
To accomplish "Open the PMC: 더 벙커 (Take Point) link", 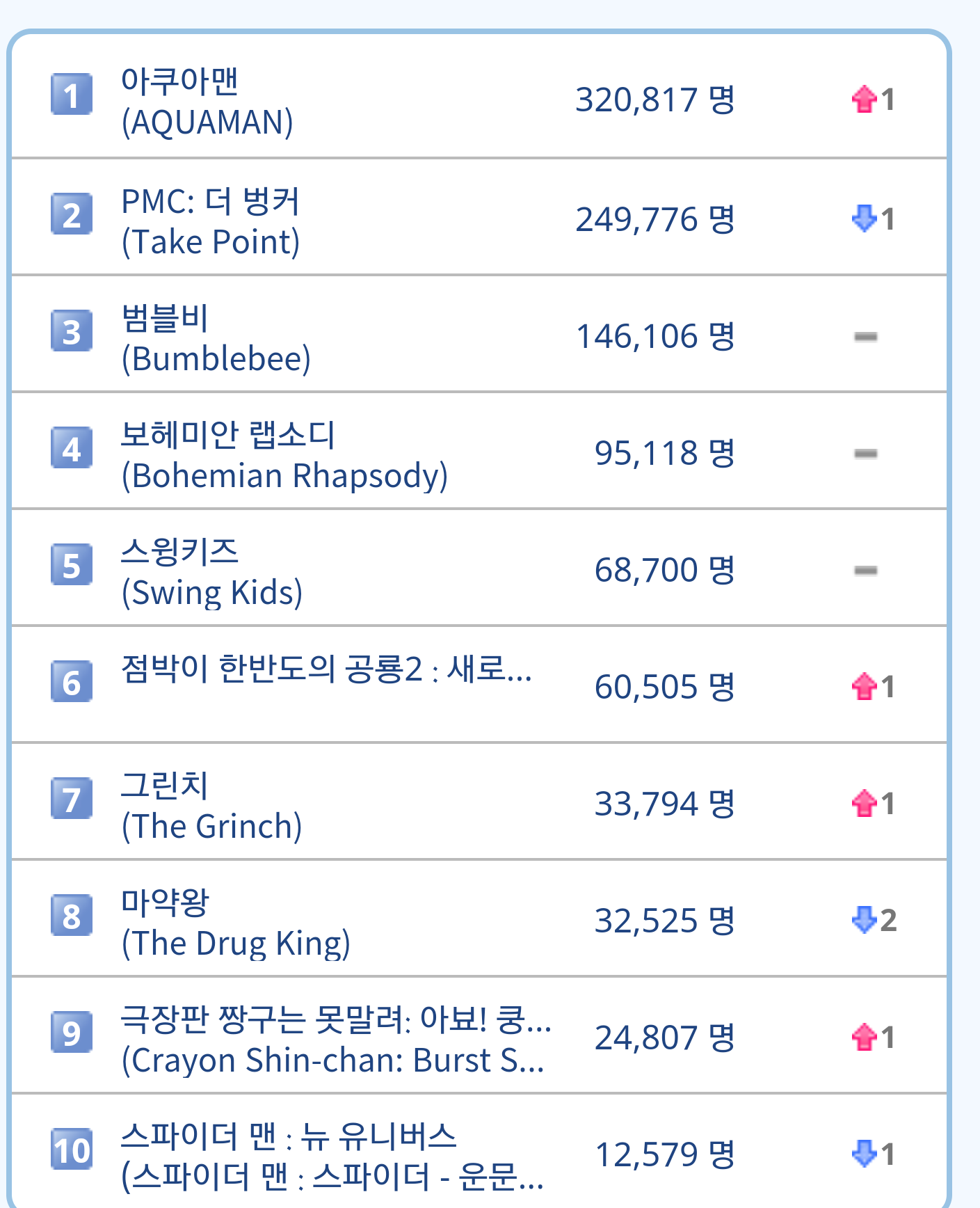I will click(210, 221).
